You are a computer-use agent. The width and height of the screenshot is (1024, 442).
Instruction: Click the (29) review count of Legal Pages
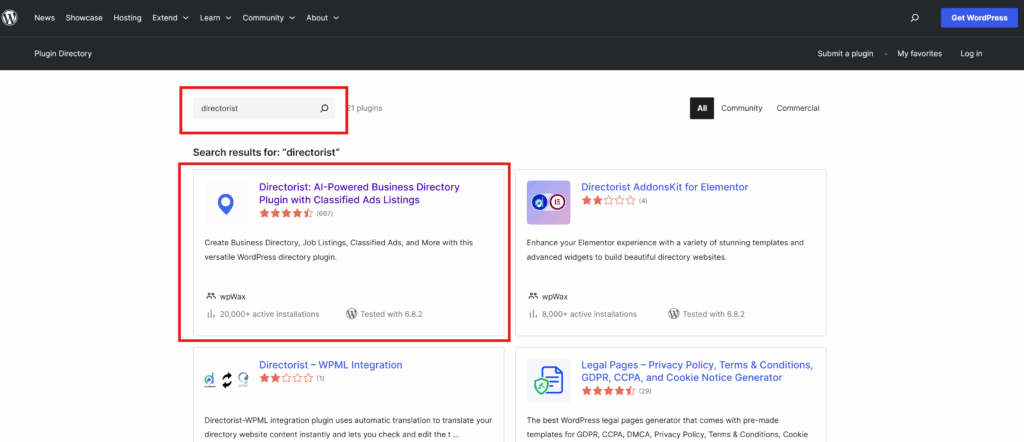pos(645,391)
